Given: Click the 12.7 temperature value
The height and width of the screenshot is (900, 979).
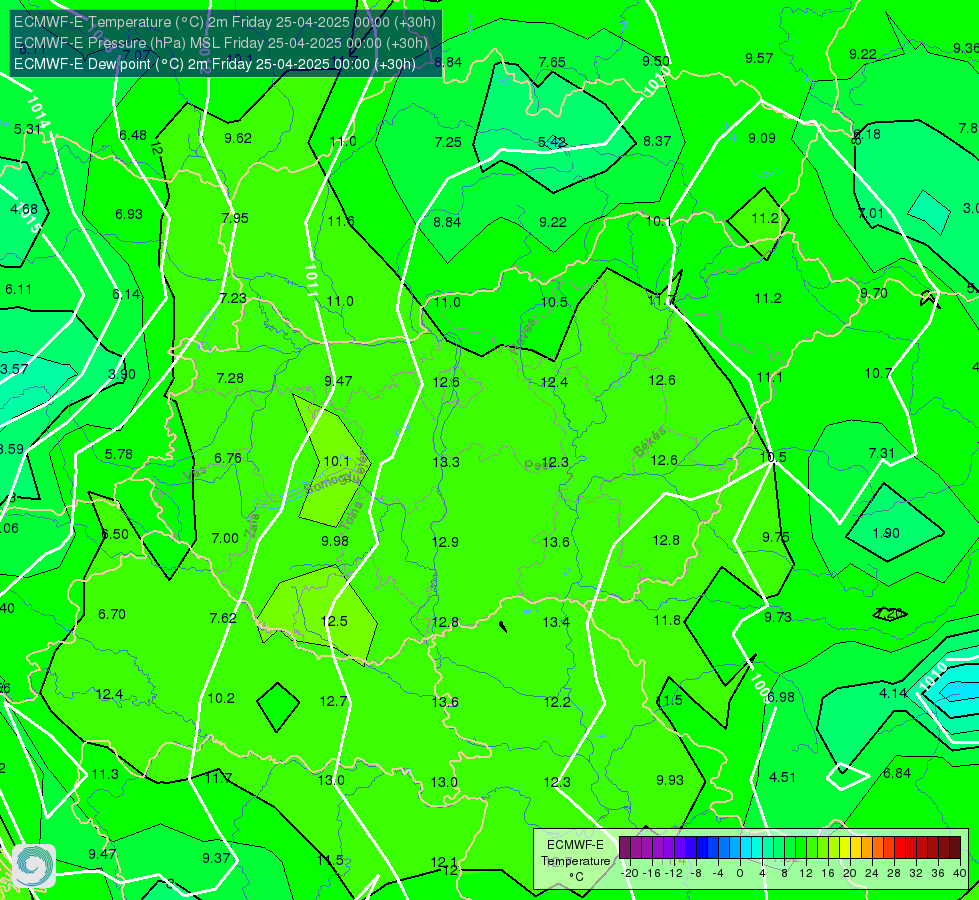Looking at the screenshot, I should coord(333,701).
